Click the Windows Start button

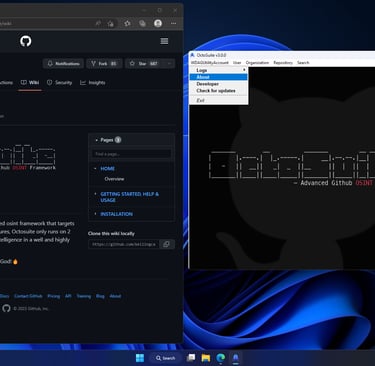point(140,358)
